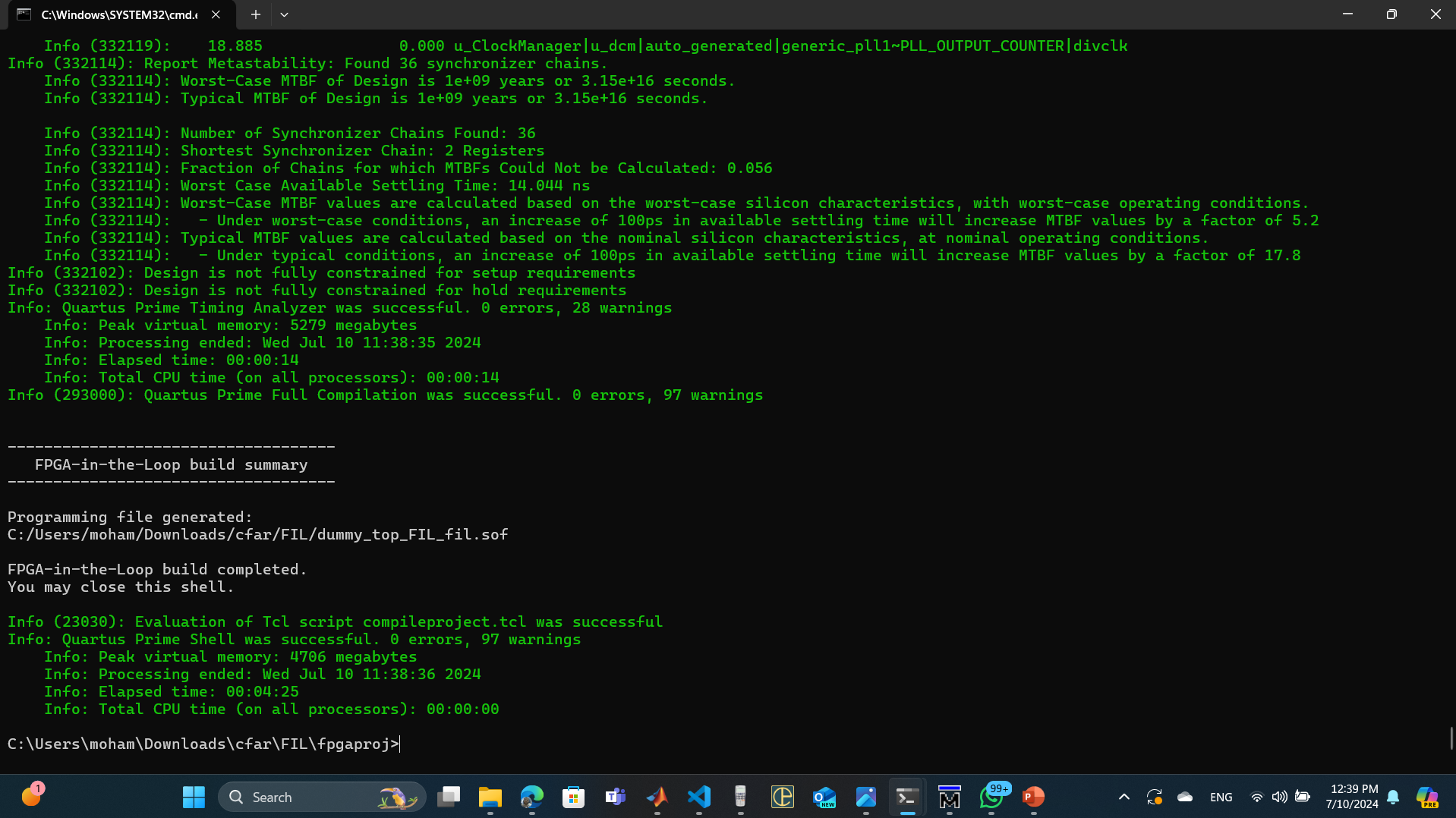The image size is (1456, 818).
Task: Focus Windows Terminal taskbar icon
Action: point(908,797)
